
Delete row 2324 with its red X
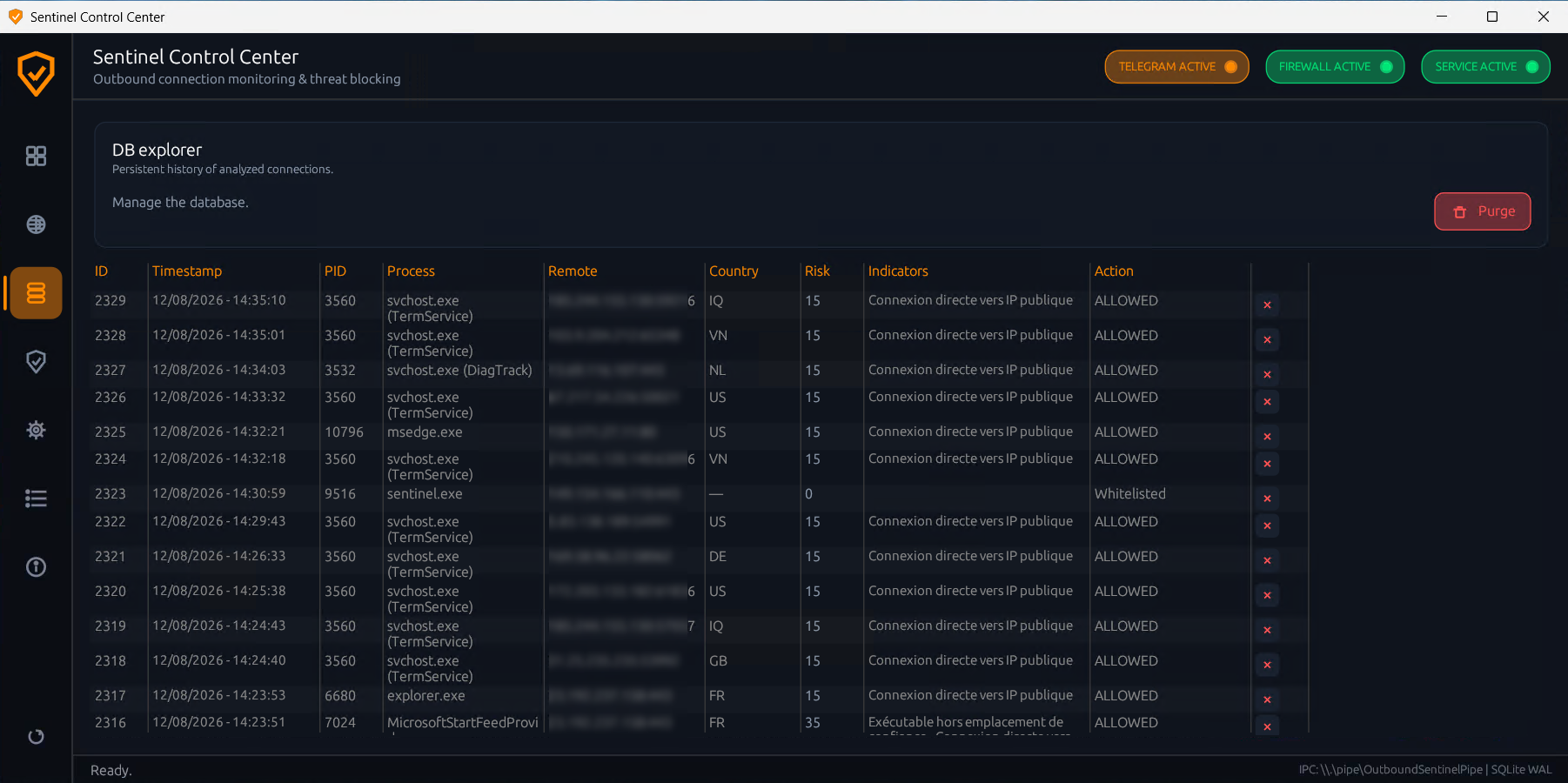(1267, 464)
